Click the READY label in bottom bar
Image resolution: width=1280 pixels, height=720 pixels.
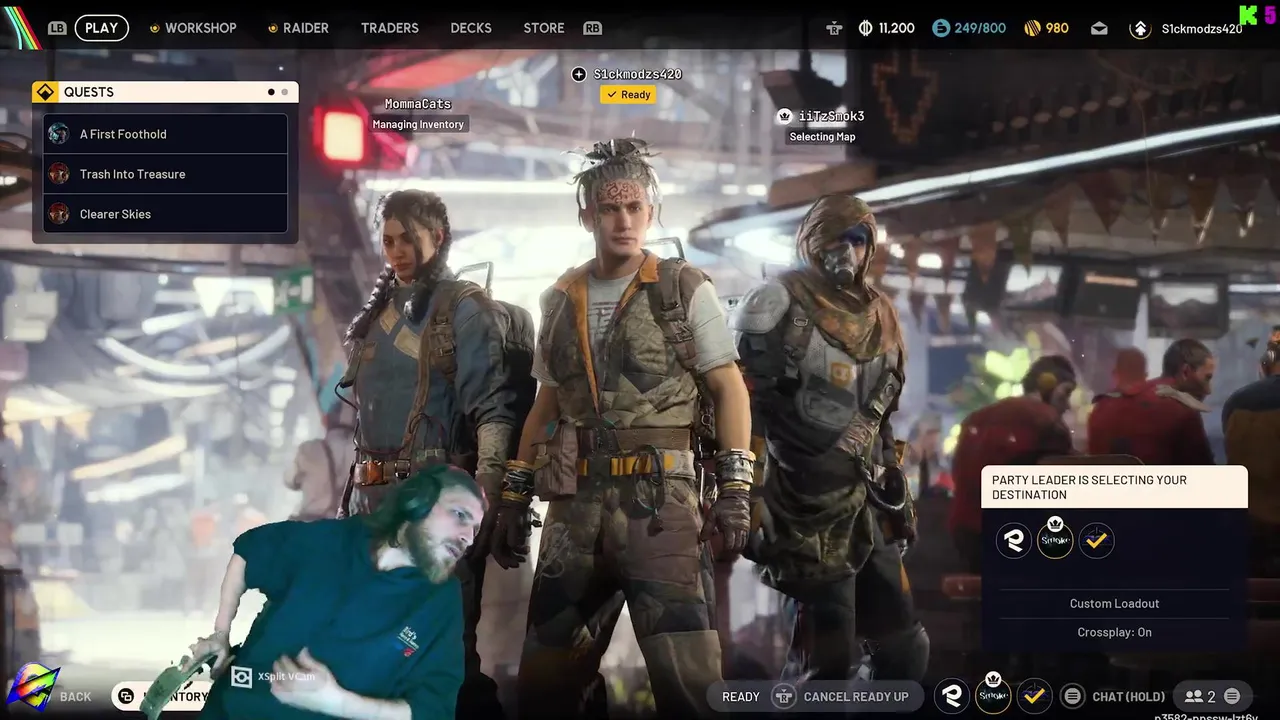coord(741,697)
